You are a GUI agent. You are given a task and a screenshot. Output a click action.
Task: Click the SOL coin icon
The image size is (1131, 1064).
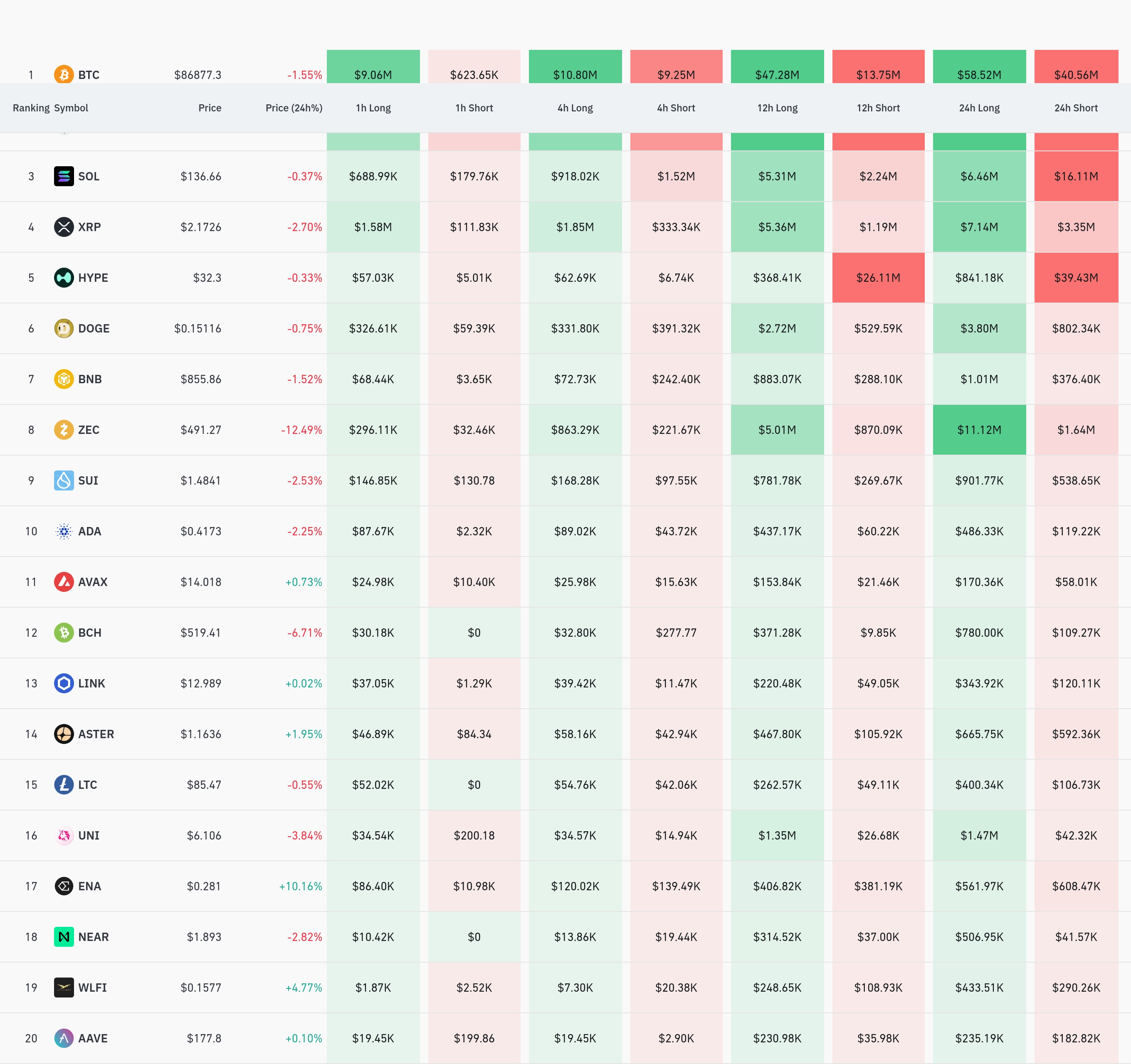[64, 176]
